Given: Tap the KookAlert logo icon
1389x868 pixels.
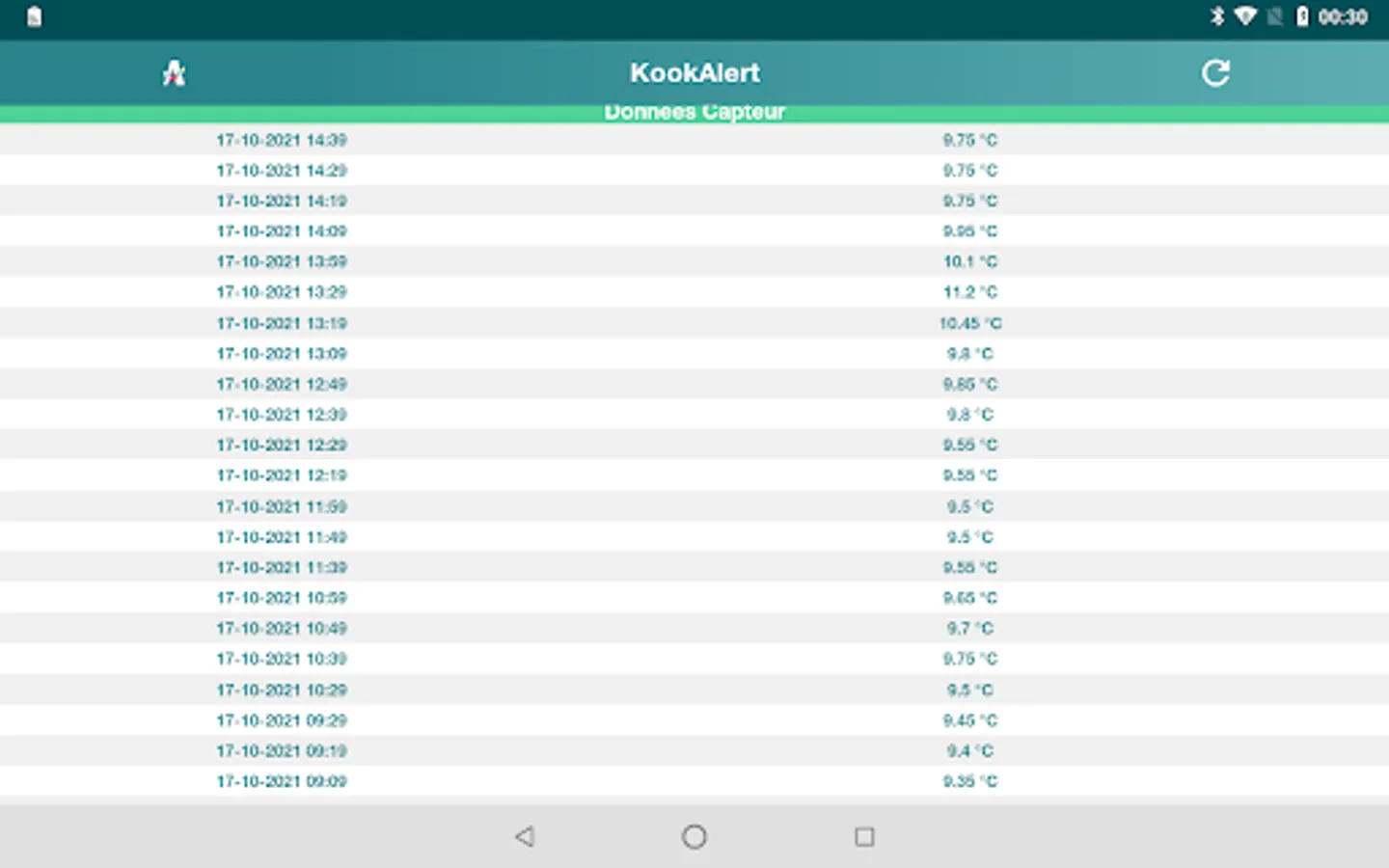Looking at the screenshot, I should [174, 73].
